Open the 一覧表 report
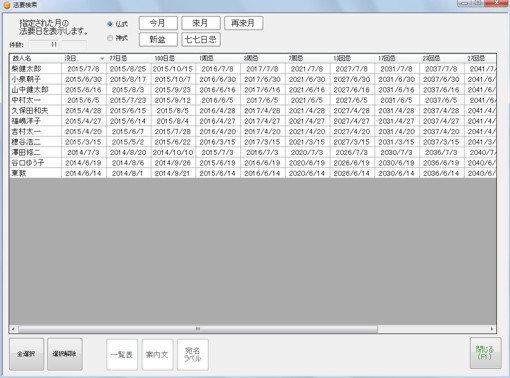This screenshot has width=510, height=378. coord(122,355)
